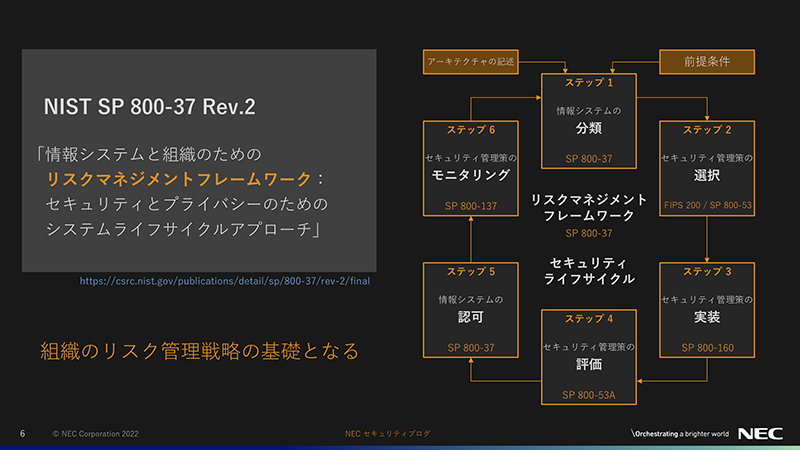
Task: Click the csrc.nist.gov publication URL
Action: pos(224,282)
